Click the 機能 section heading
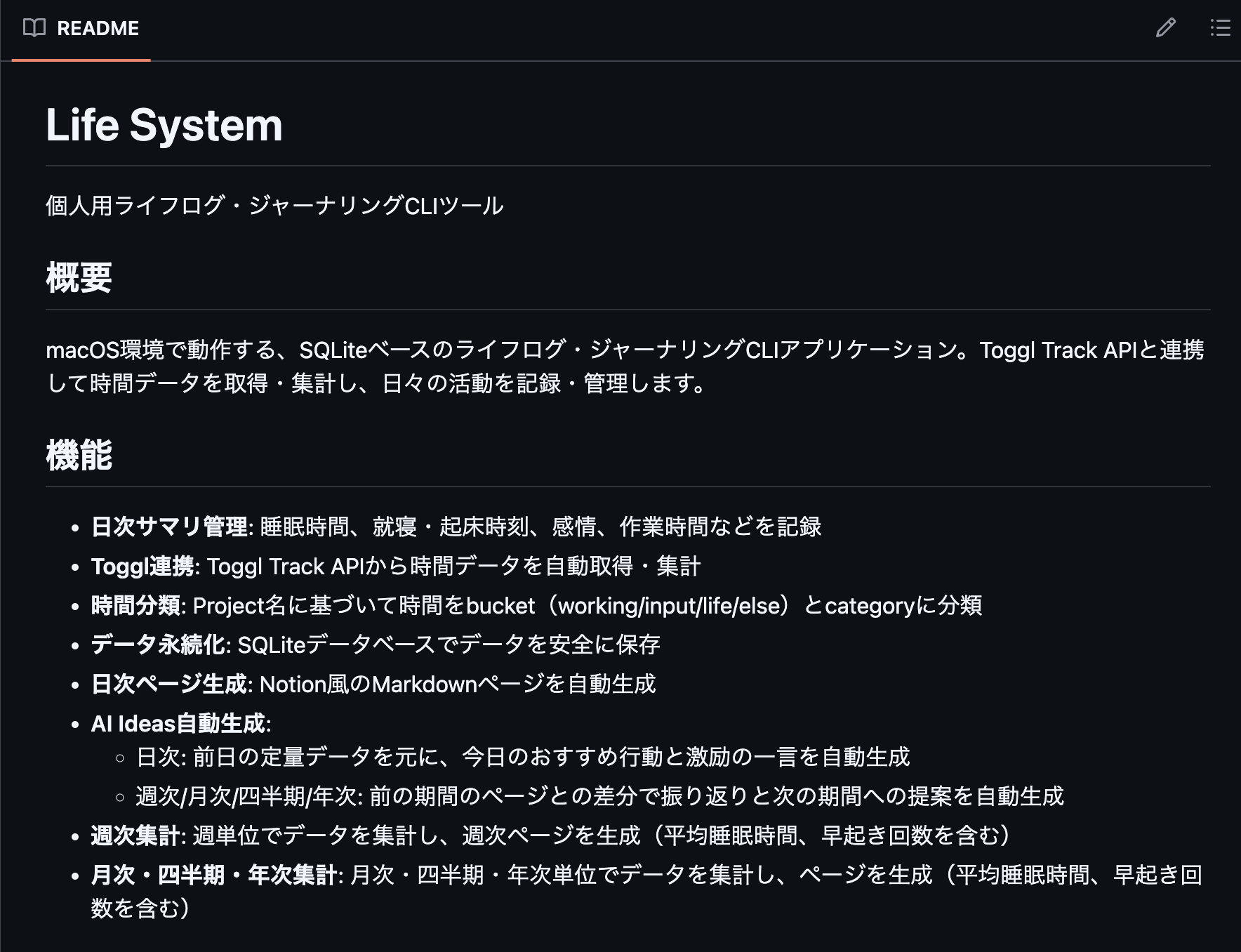This screenshot has height=952, width=1241. [x=79, y=455]
